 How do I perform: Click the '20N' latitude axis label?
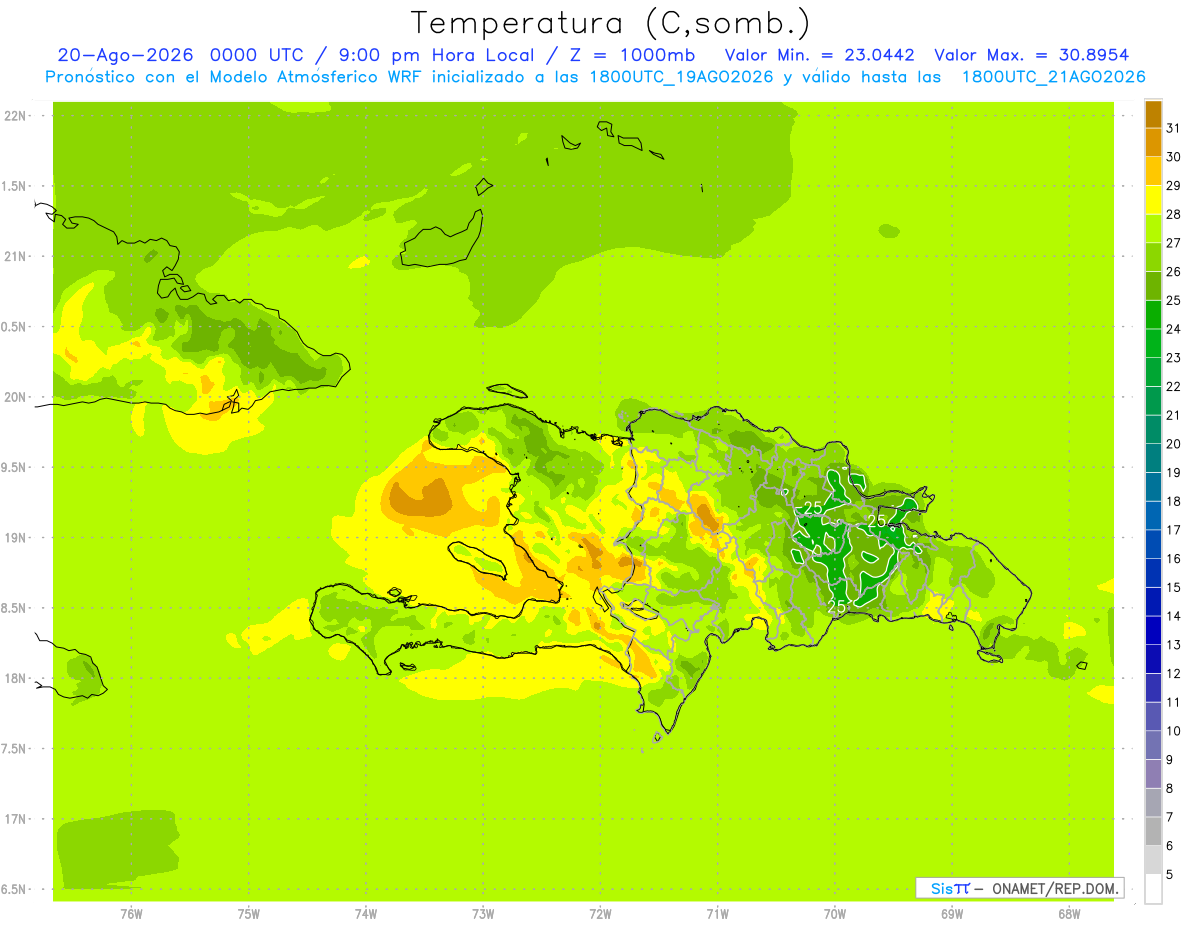pos(16,397)
